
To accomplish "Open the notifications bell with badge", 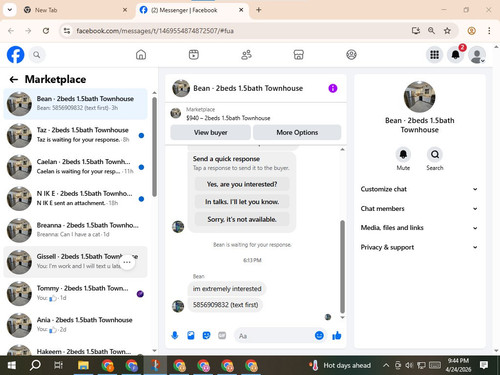I will pyautogui.click(x=456, y=55).
